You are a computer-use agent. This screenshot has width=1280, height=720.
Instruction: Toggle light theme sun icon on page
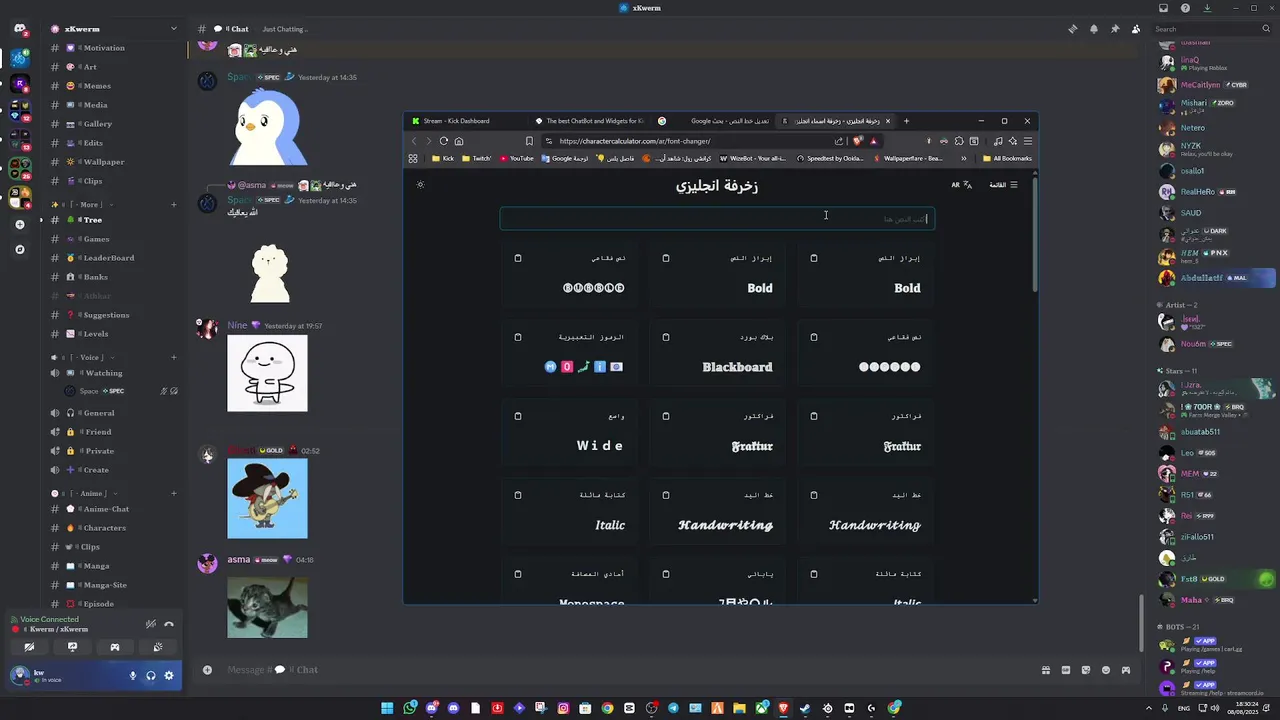point(420,185)
